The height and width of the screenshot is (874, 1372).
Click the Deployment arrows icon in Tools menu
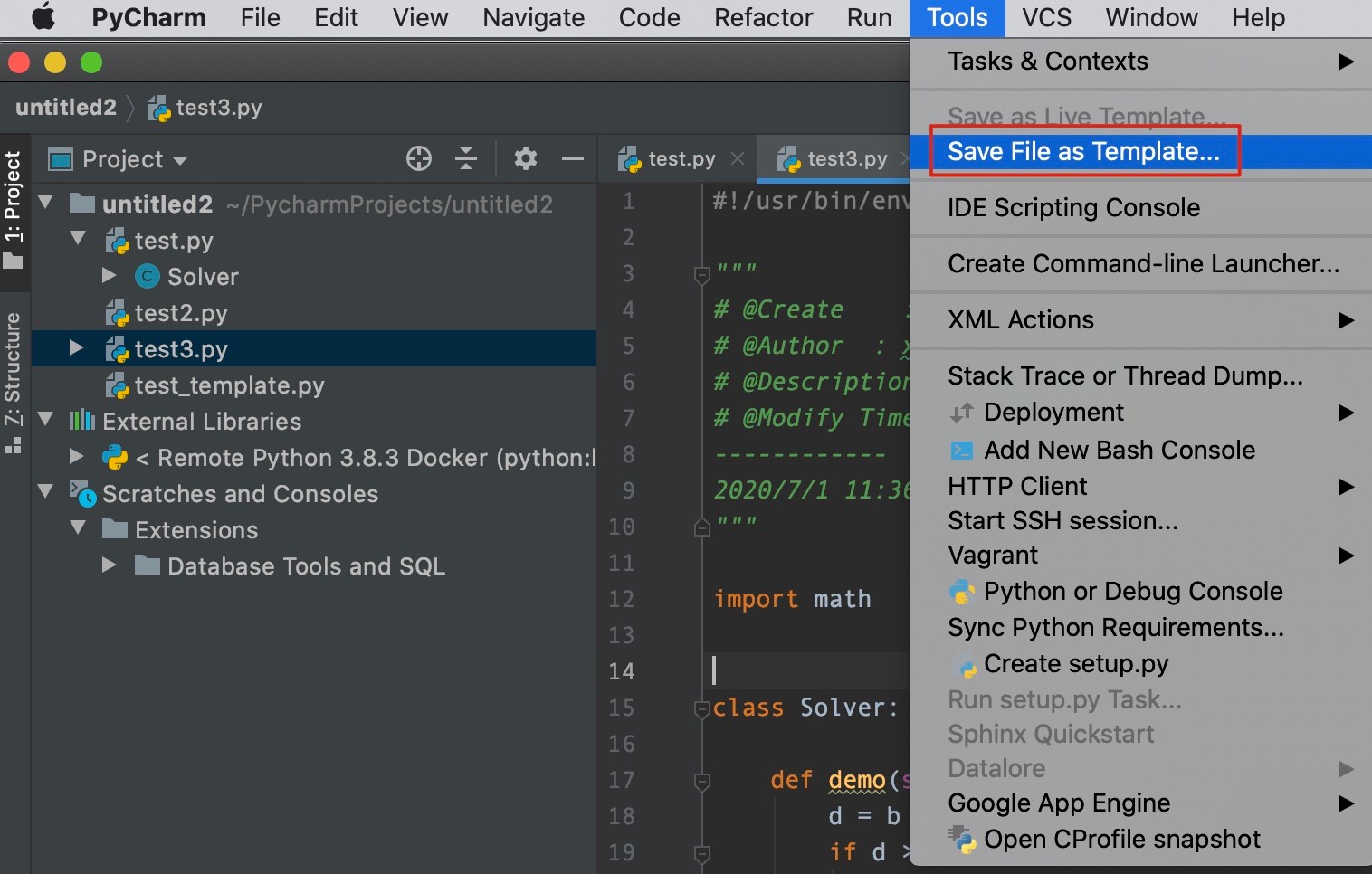coord(961,413)
